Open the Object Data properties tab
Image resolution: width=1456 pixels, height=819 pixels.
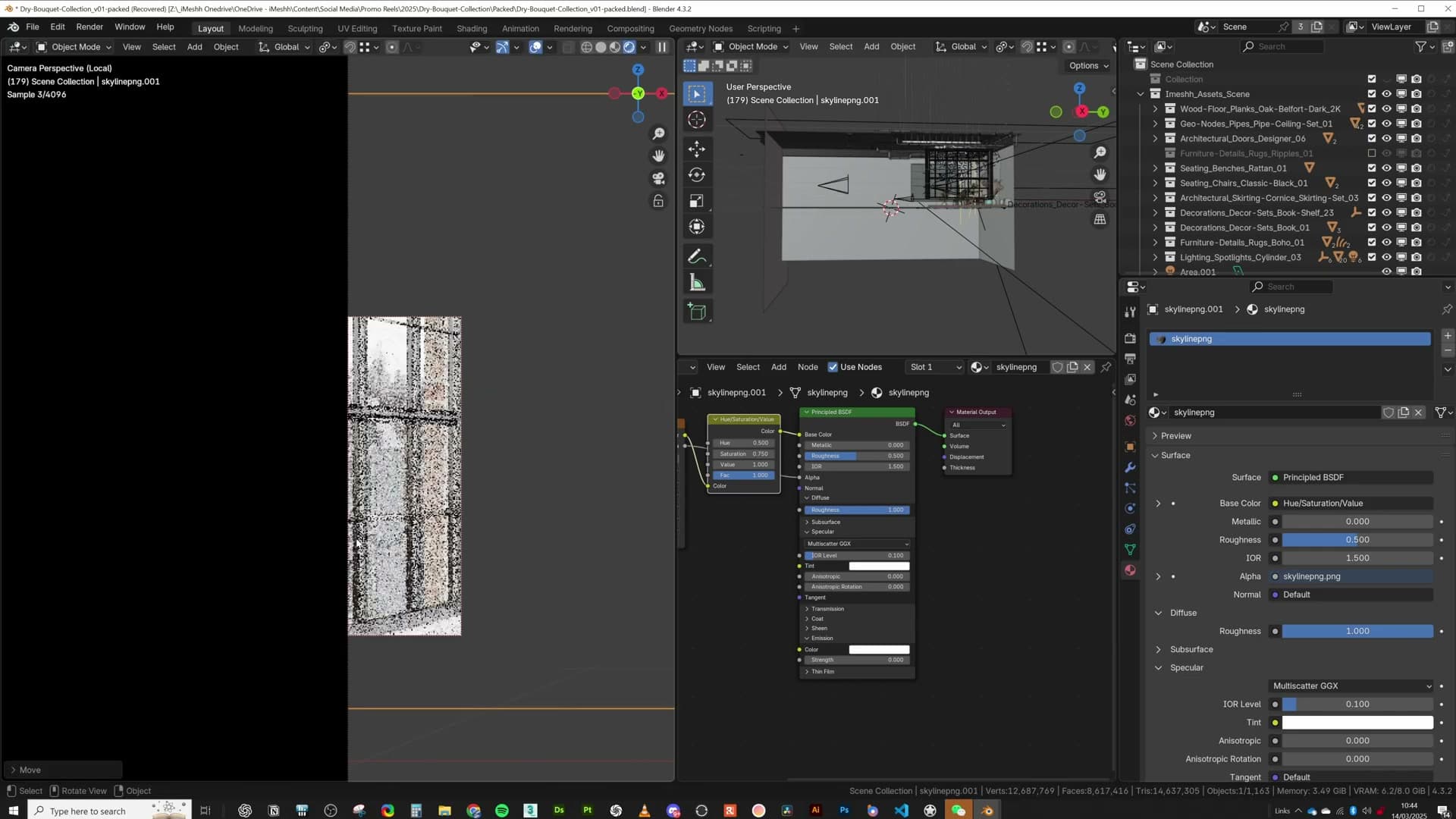point(1130,550)
